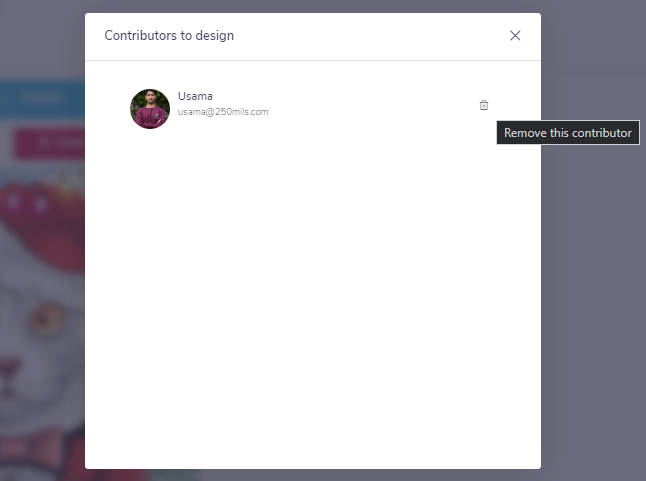Screen dimensions: 646x481
Task: Click the Usama contributor row
Action: tap(310, 109)
